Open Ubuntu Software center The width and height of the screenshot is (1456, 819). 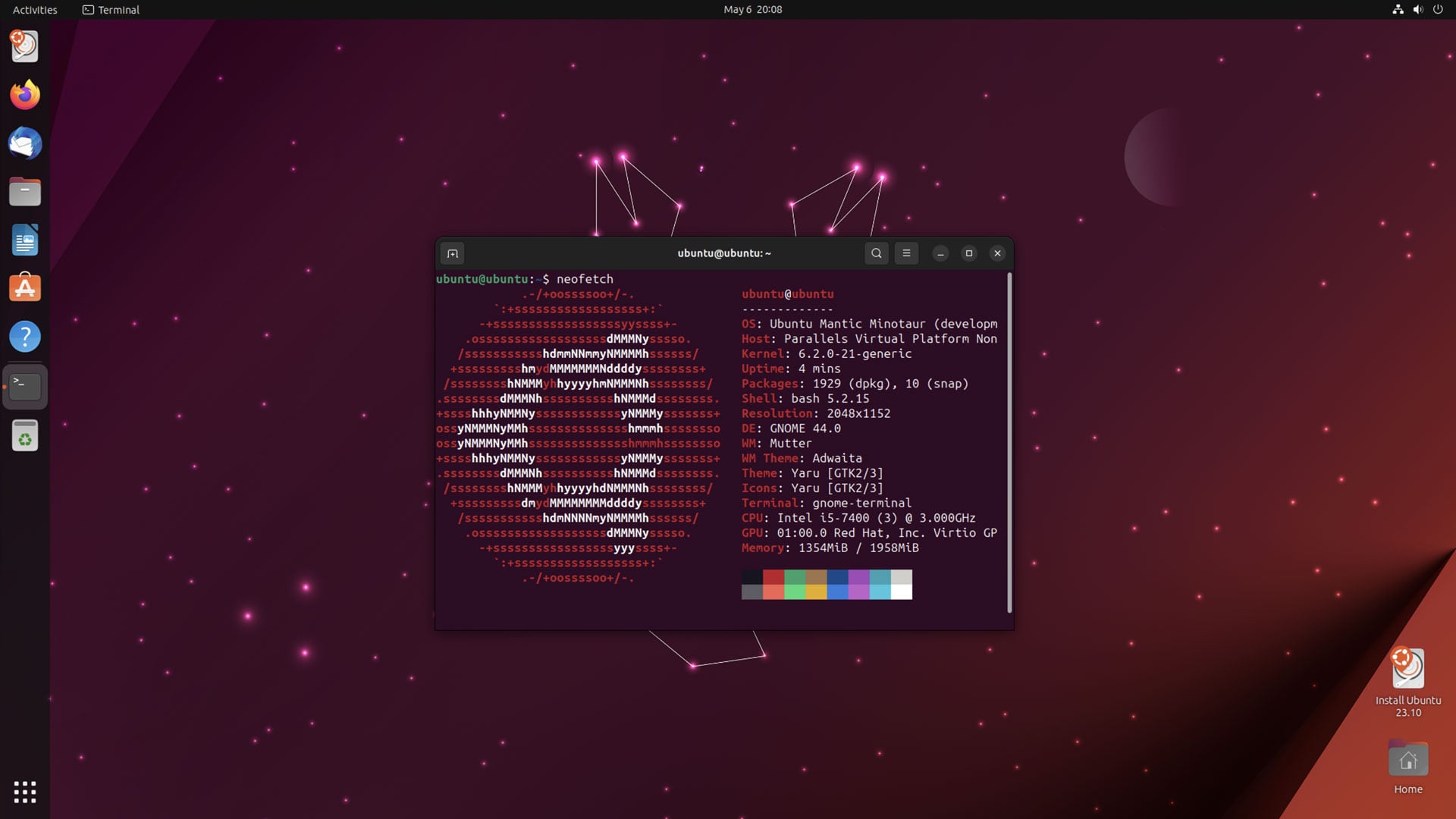pos(24,288)
